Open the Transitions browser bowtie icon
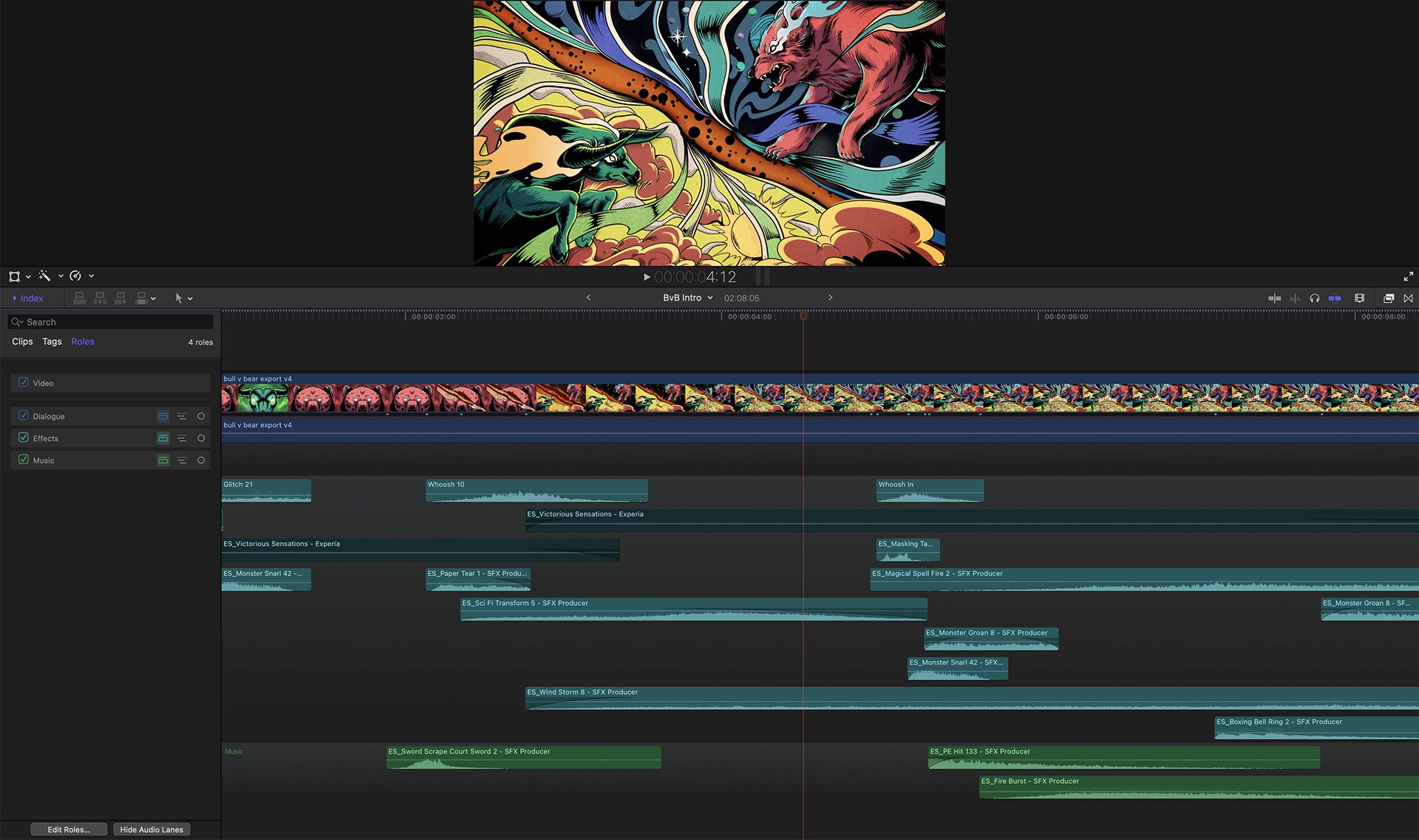 pyautogui.click(x=1409, y=298)
